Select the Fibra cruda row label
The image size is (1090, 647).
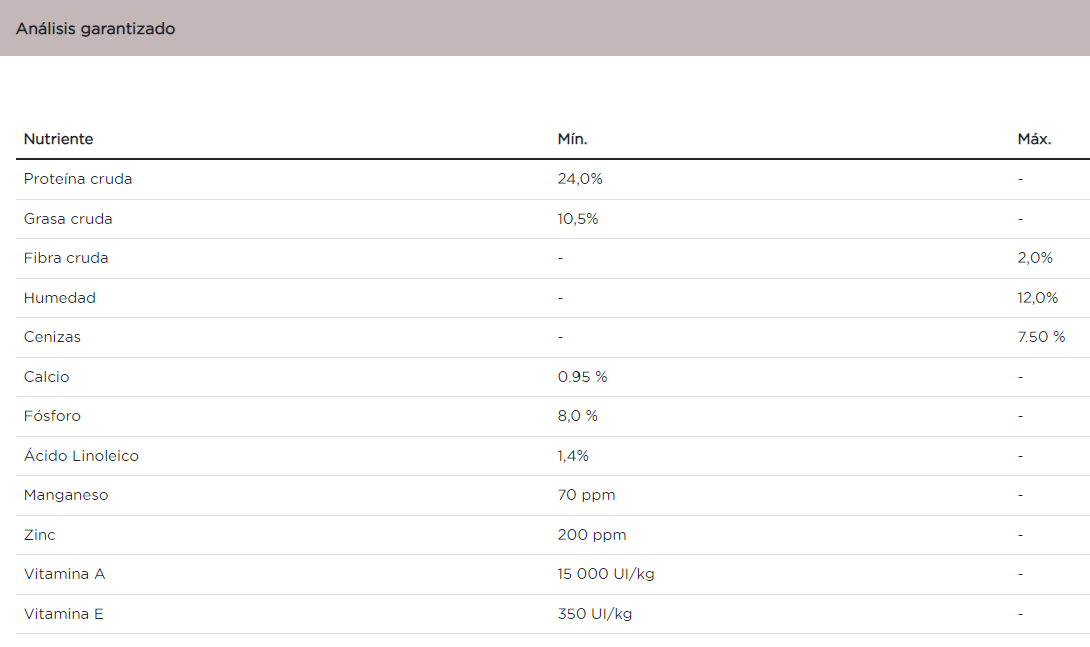tap(66, 258)
